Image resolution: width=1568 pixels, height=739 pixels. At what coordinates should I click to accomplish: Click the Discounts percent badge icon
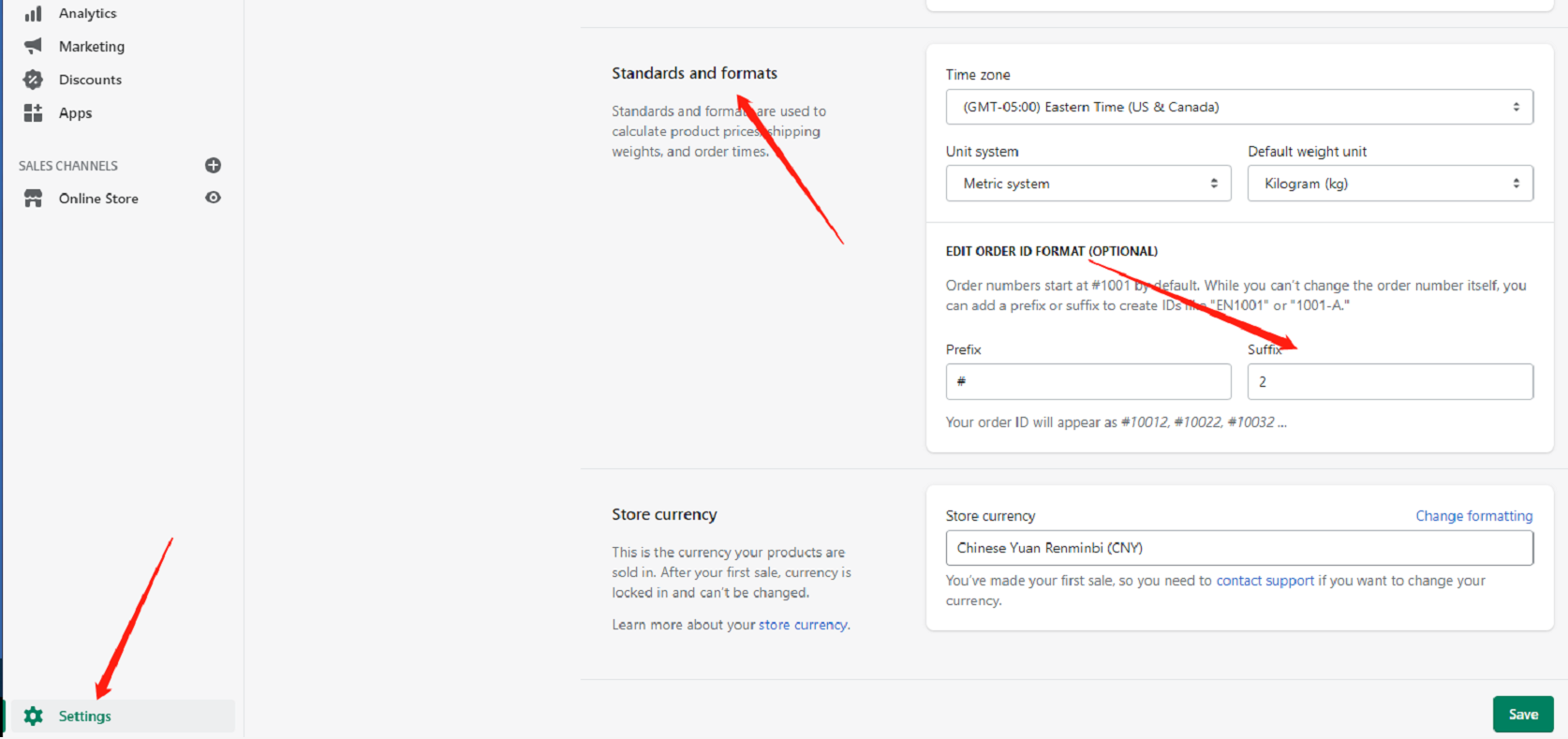(x=34, y=80)
